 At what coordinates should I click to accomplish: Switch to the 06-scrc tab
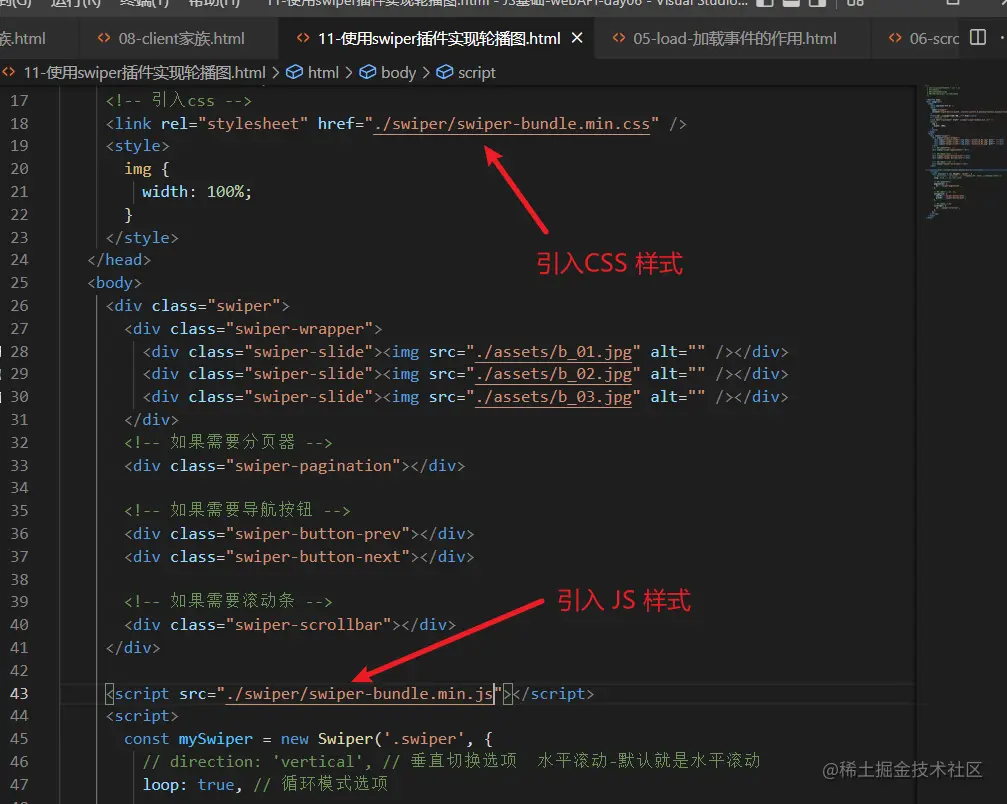point(923,39)
